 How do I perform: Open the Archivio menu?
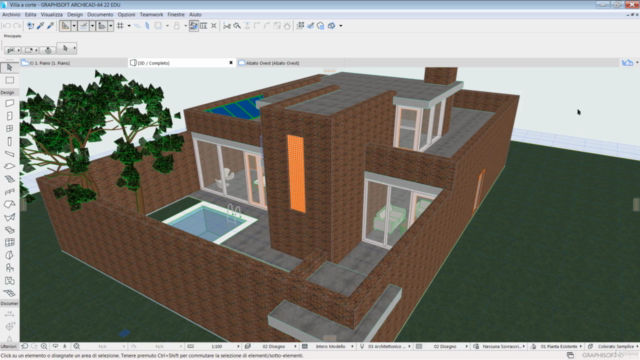(11, 14)
